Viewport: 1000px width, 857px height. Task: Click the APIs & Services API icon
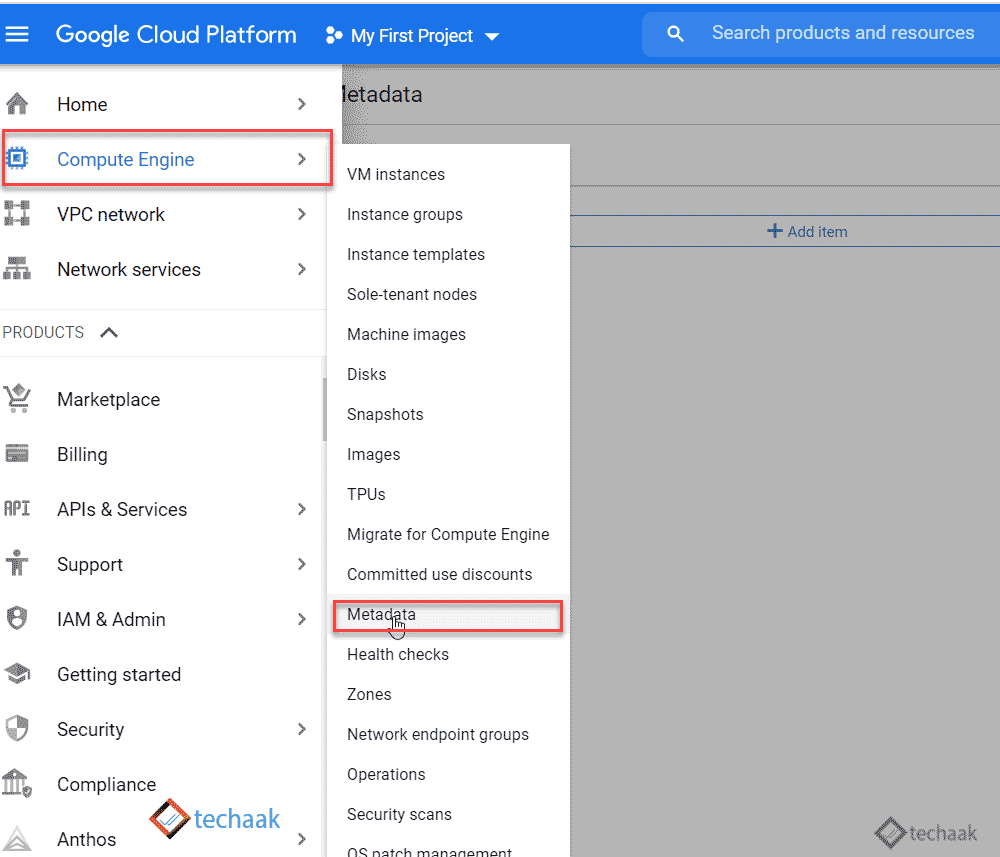(17, 508)
